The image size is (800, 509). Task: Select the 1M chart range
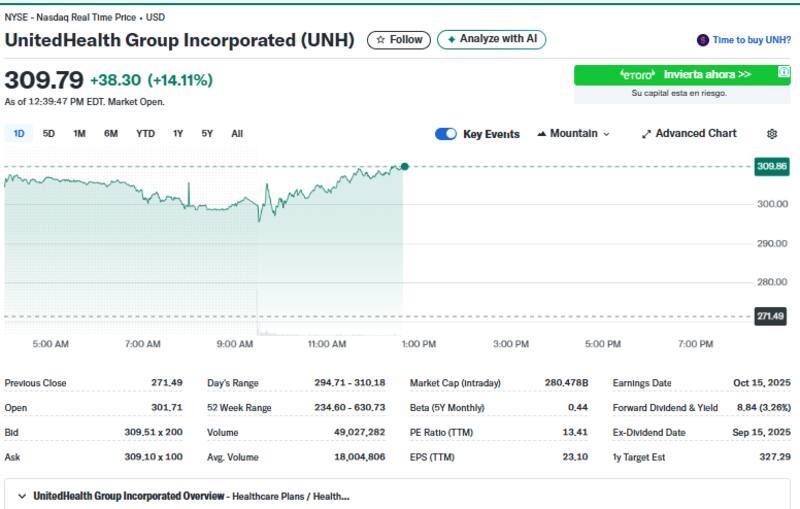[79, 134]
